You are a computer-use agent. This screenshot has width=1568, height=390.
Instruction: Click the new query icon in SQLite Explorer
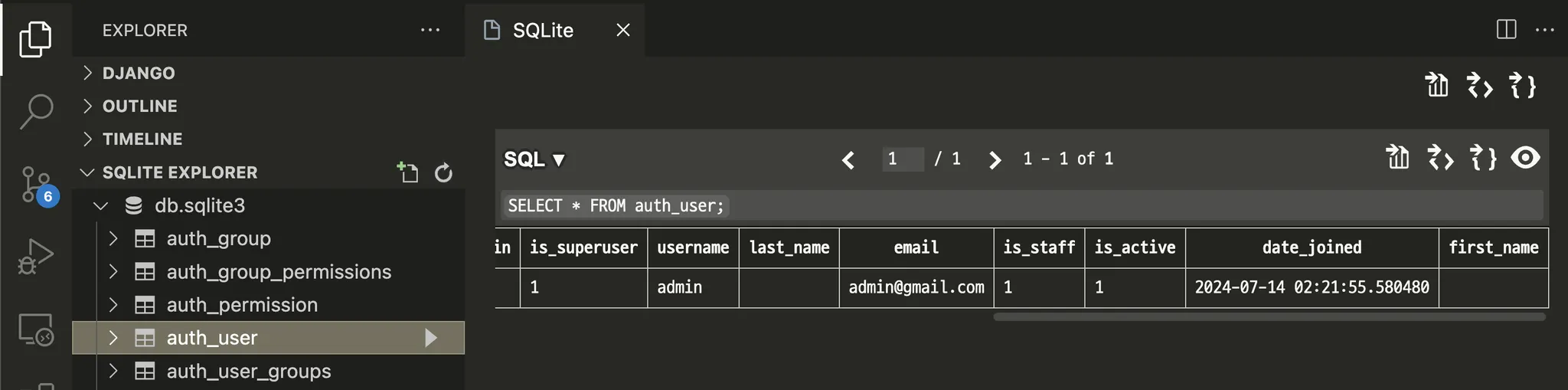(x=407, y=172)
